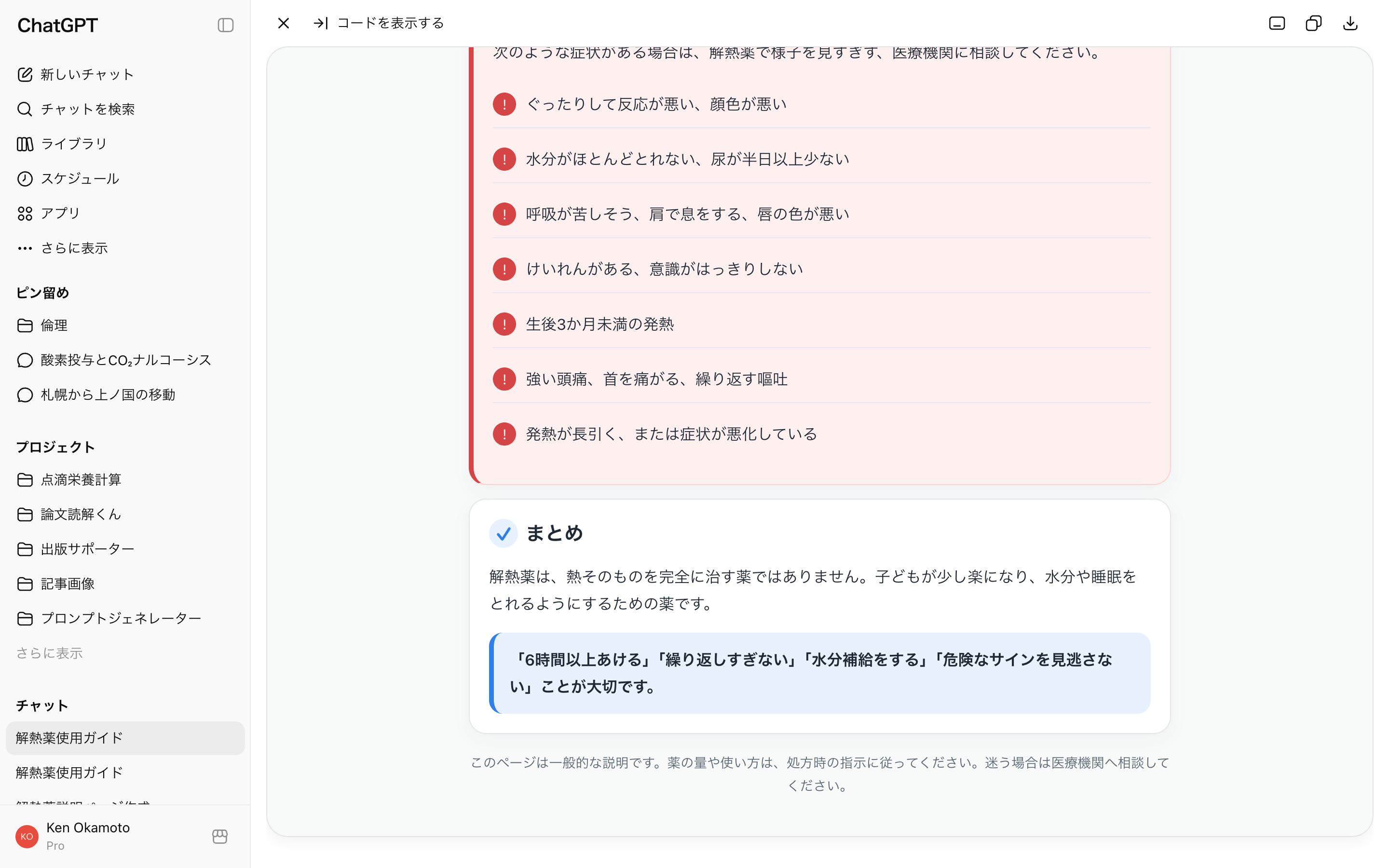Viewport: 1389px width, 868px height.
Task: Click the まとめ heading
Action: click(555, 533)
